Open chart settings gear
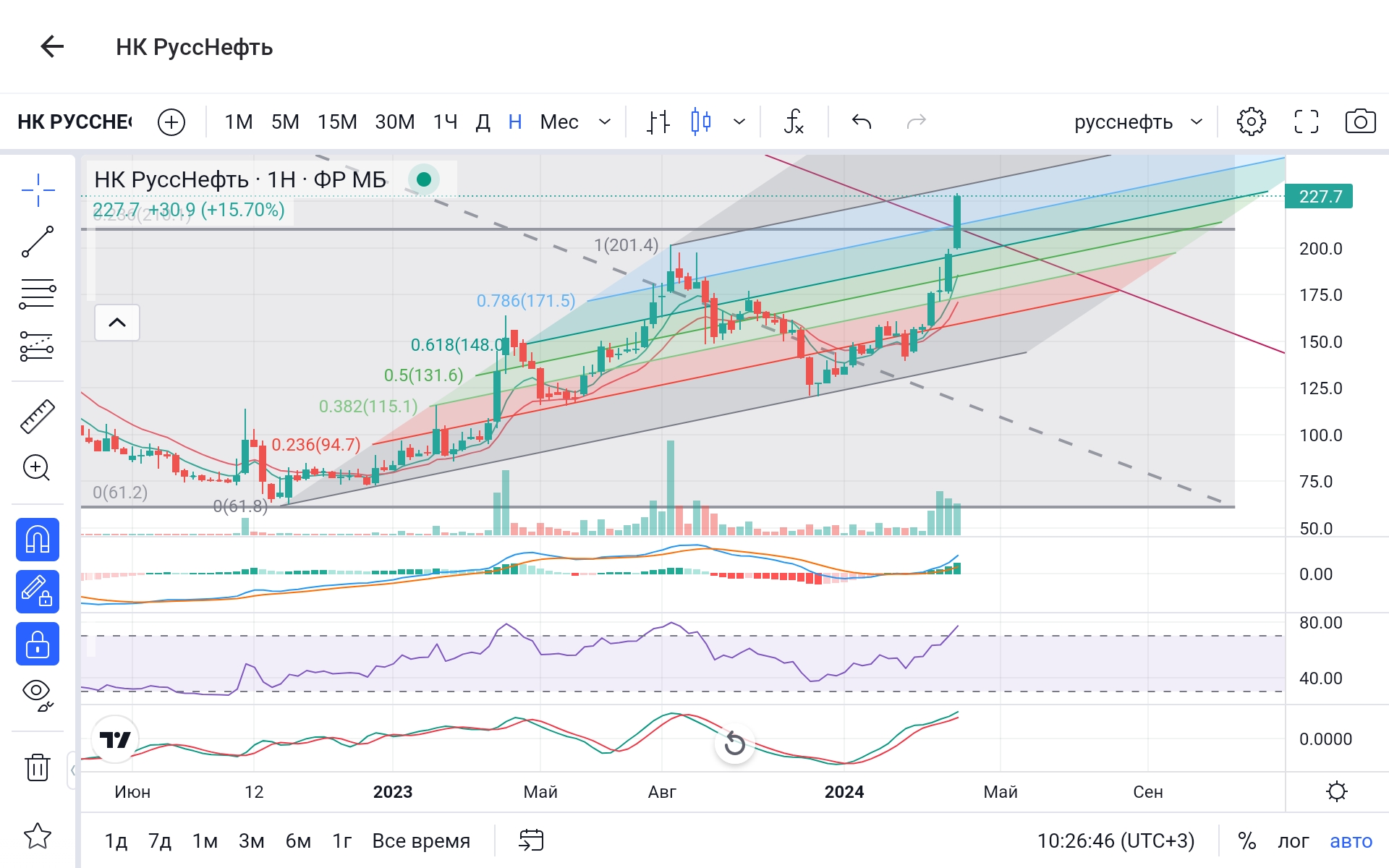The height and width of the screenshot is (868, 1389). (x=1252, y=122)
